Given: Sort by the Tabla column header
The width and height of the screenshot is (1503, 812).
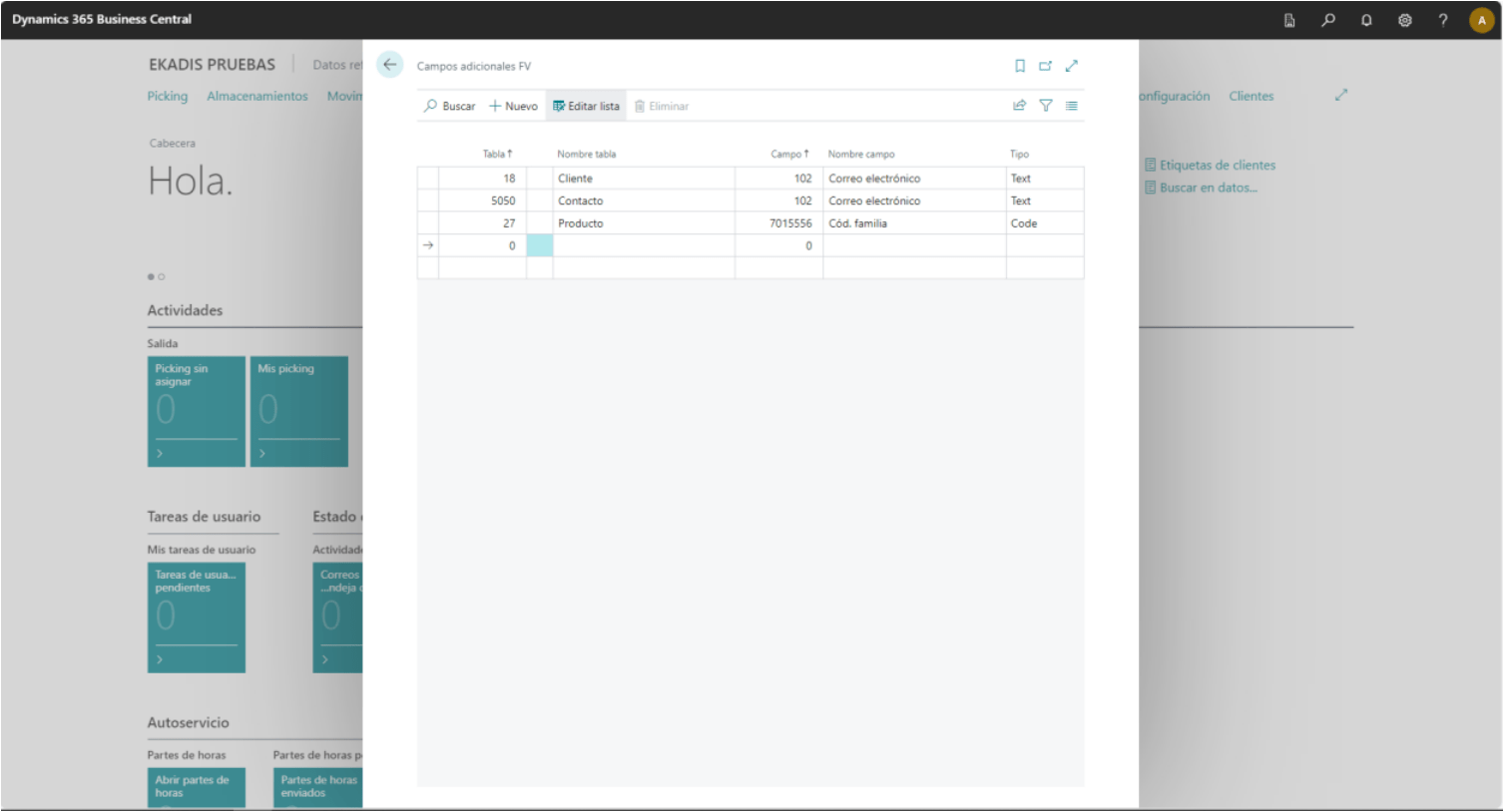Looking at the screenshot, I should point(496,154).
